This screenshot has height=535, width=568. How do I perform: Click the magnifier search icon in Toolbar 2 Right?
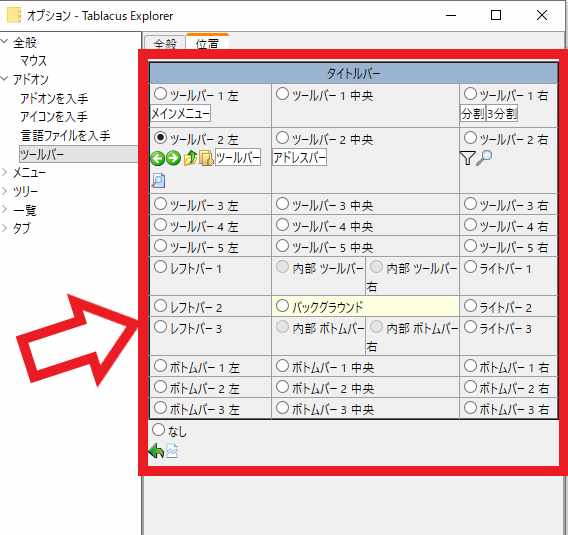pos(484,158)
